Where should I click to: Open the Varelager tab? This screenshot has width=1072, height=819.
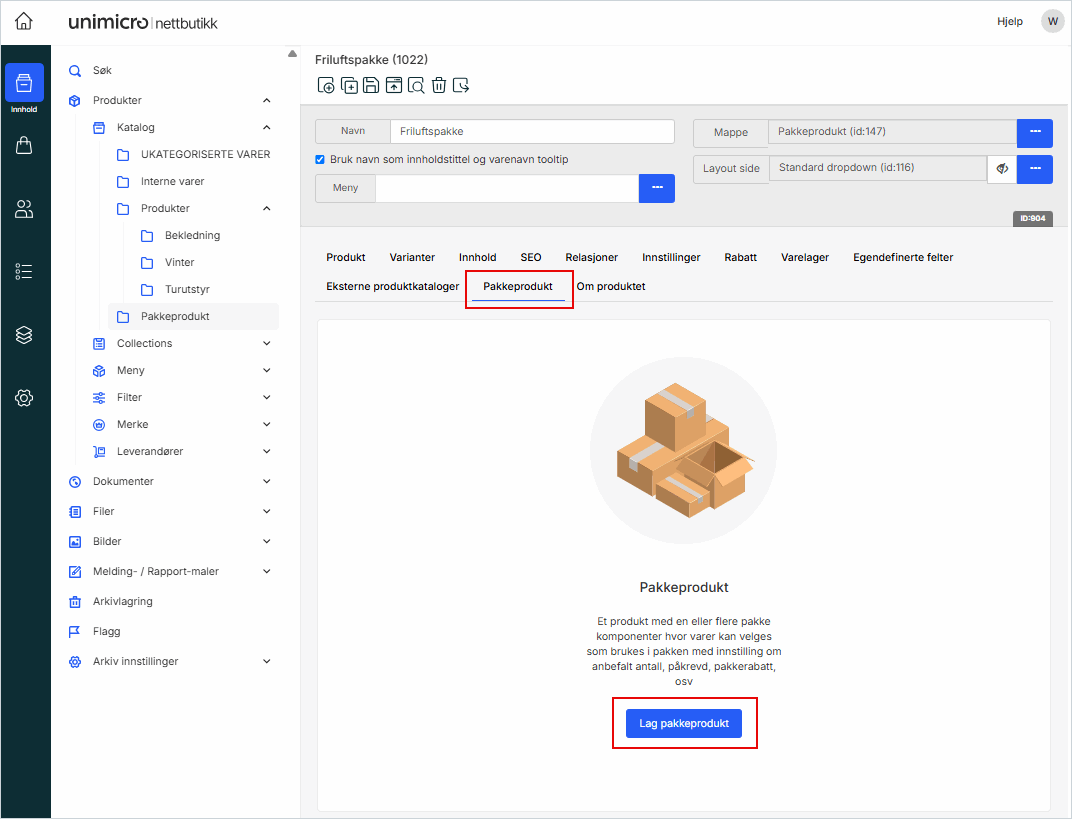[x=804, y=257]
